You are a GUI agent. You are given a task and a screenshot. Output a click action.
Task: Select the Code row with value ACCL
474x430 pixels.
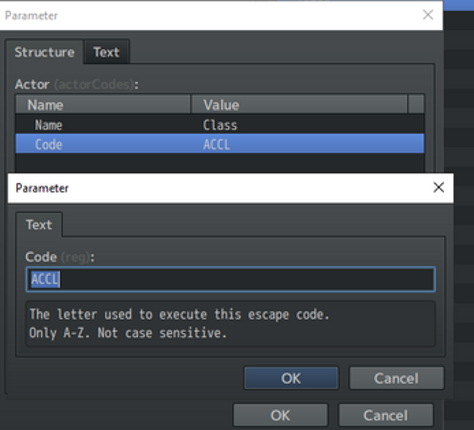coord(220,144)
